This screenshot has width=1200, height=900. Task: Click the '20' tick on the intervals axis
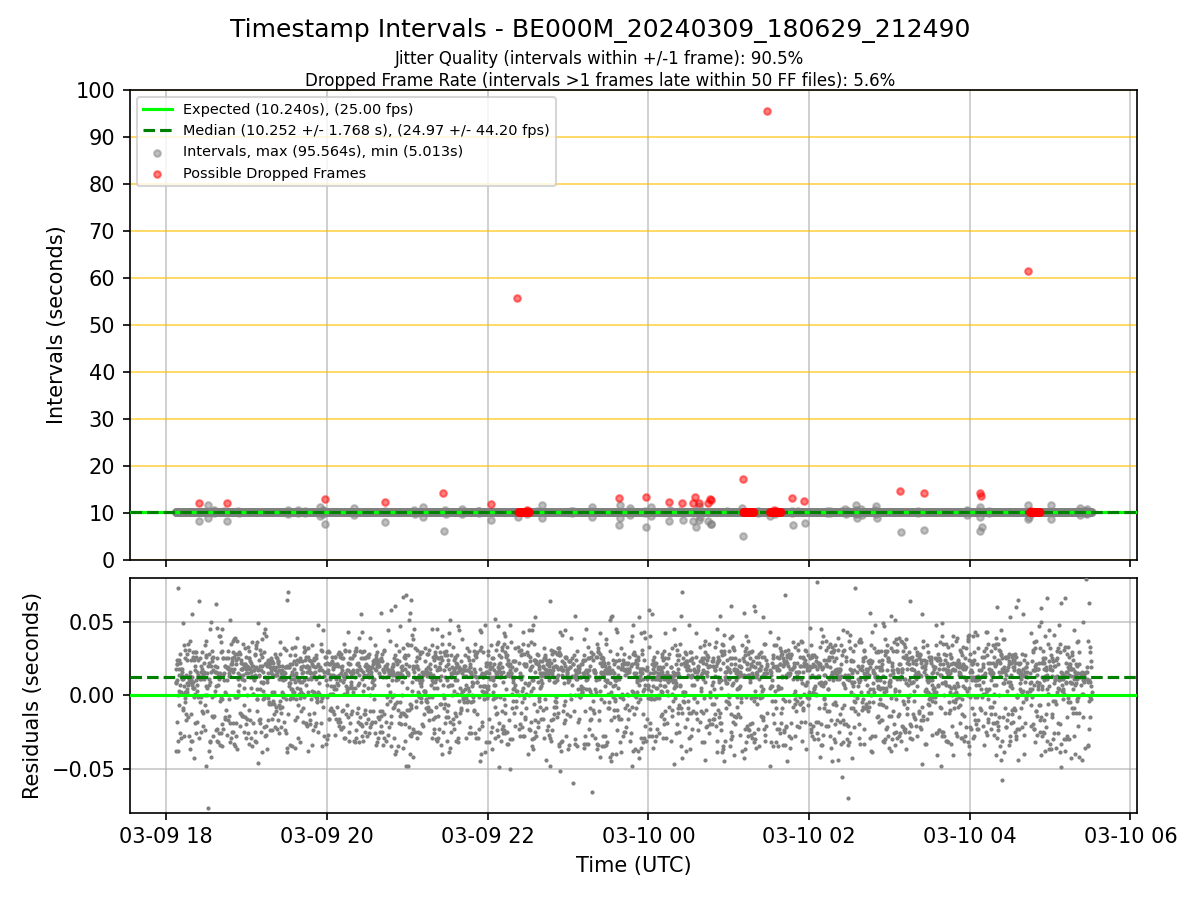[101, 467]
